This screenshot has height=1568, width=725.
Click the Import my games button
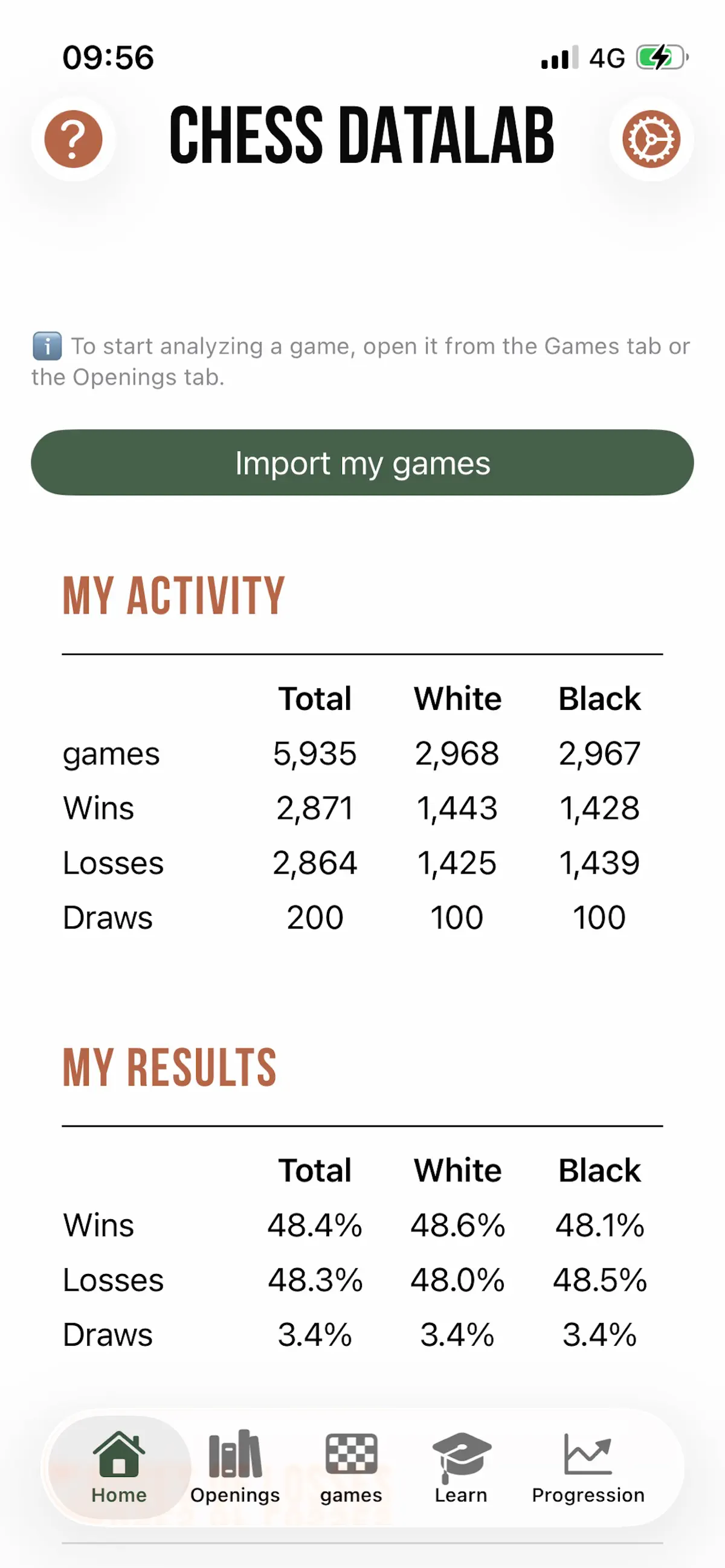pos(362,462)
